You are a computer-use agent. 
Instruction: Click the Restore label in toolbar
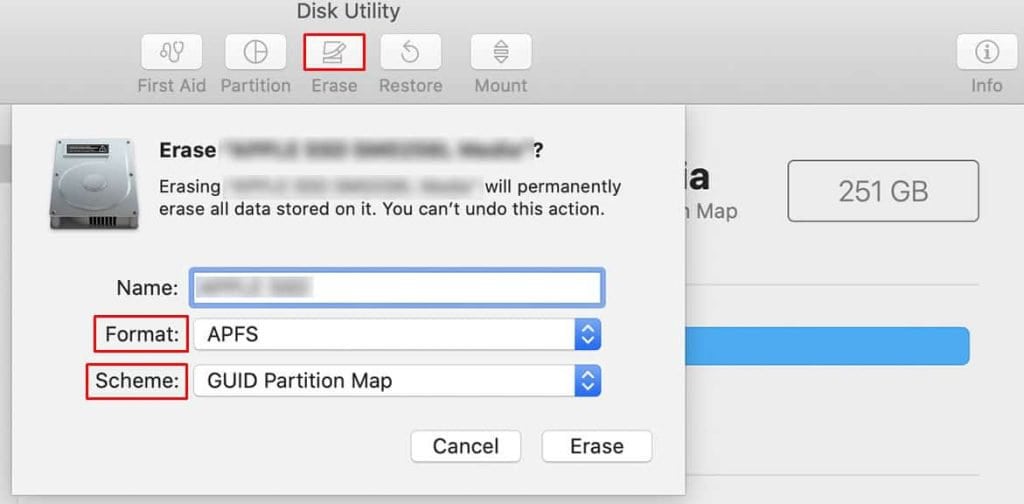[411, 86]
